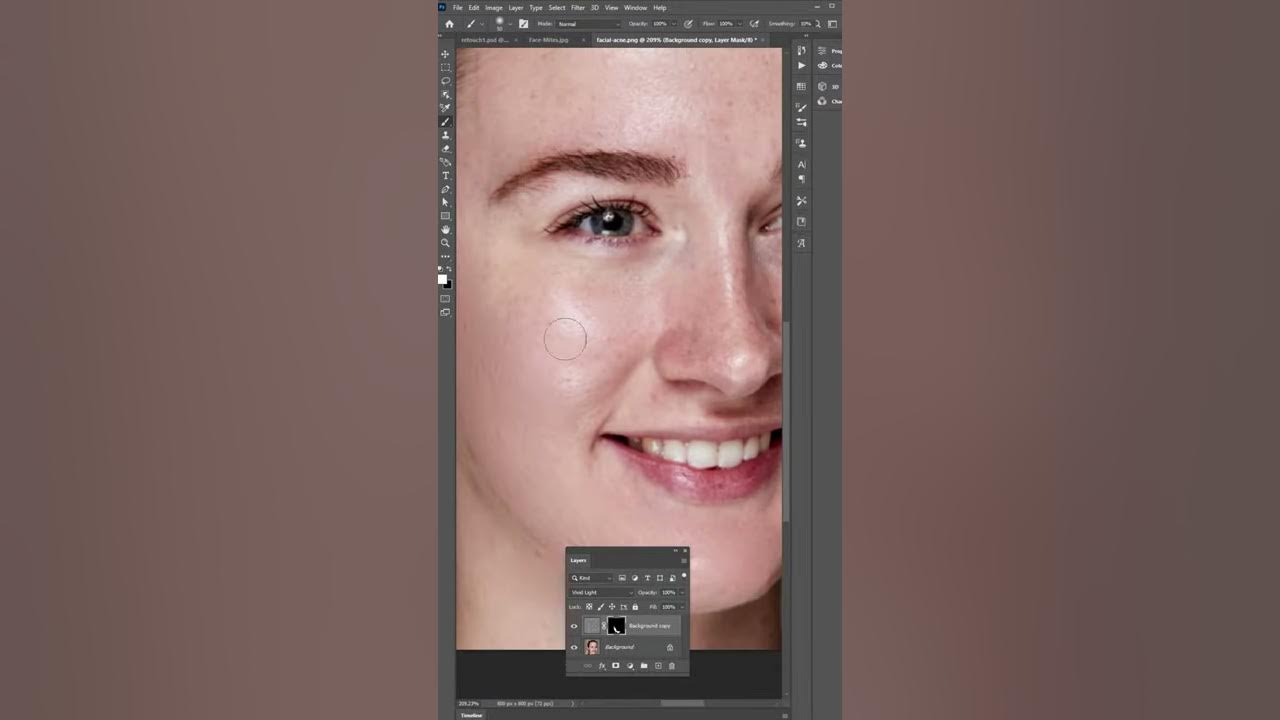Select the Eyedropper tool
The height and width of the screenshot is (720, 1280).
tap(445, 108)
